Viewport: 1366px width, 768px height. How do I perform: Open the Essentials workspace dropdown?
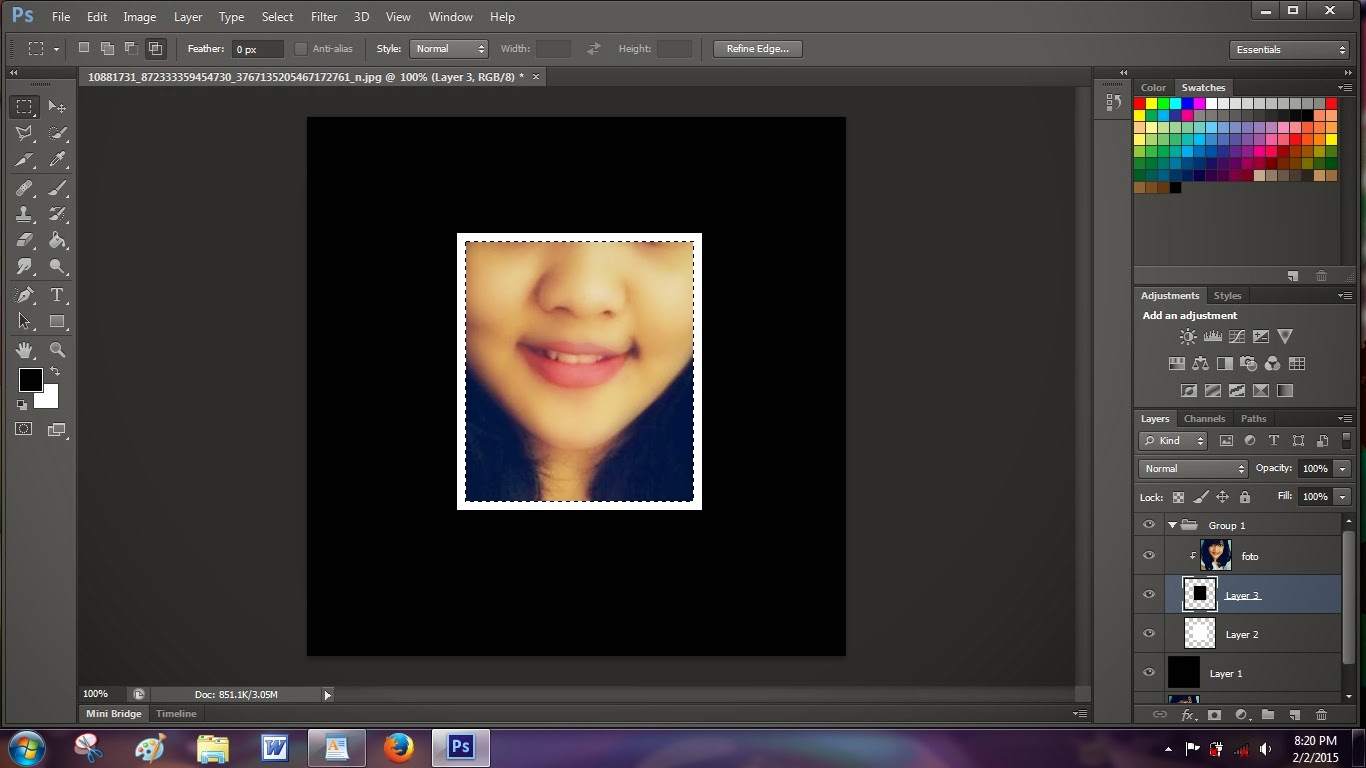(x=1290, y=50)
